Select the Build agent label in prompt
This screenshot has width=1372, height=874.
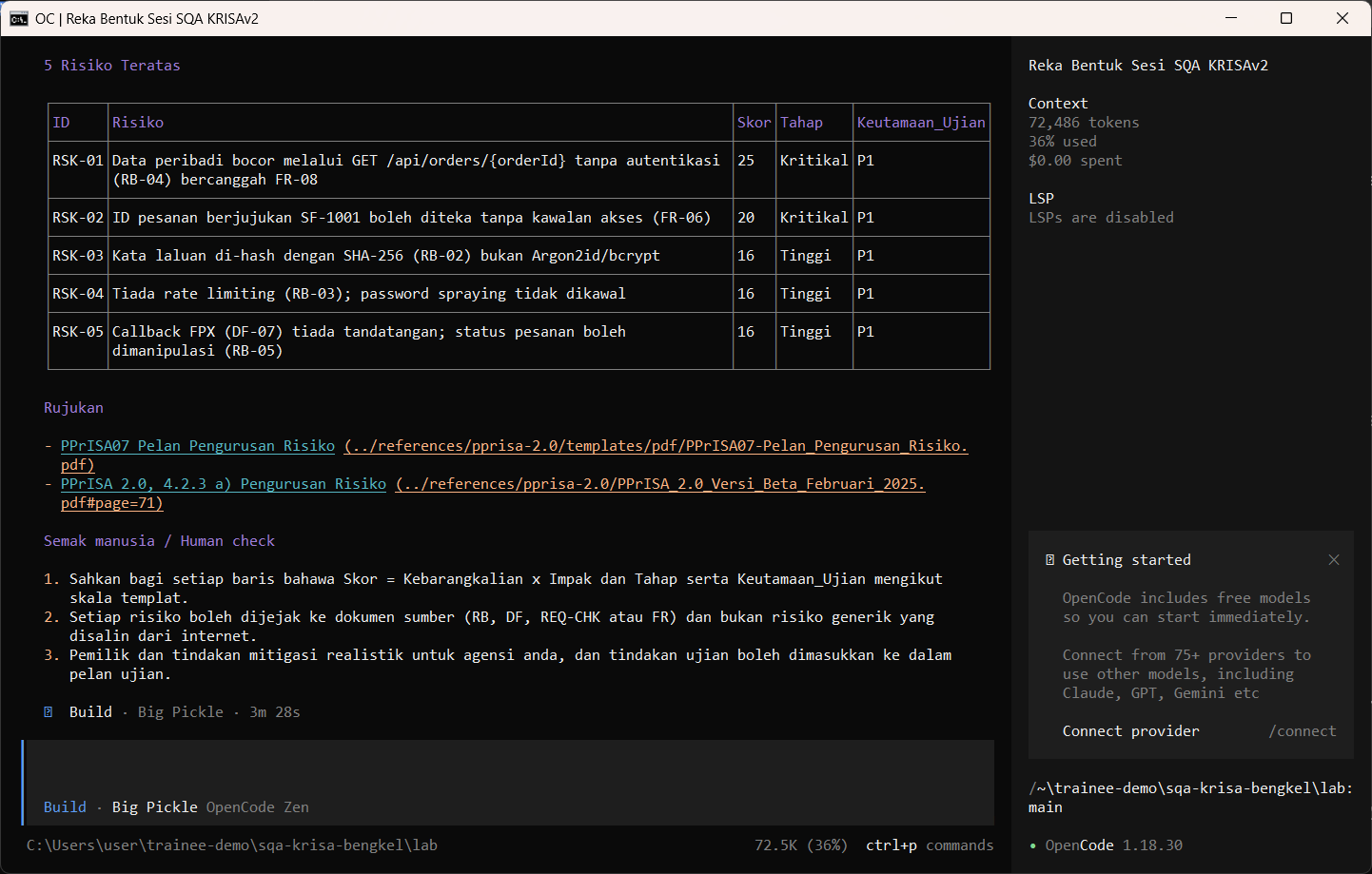coord(65,807)
